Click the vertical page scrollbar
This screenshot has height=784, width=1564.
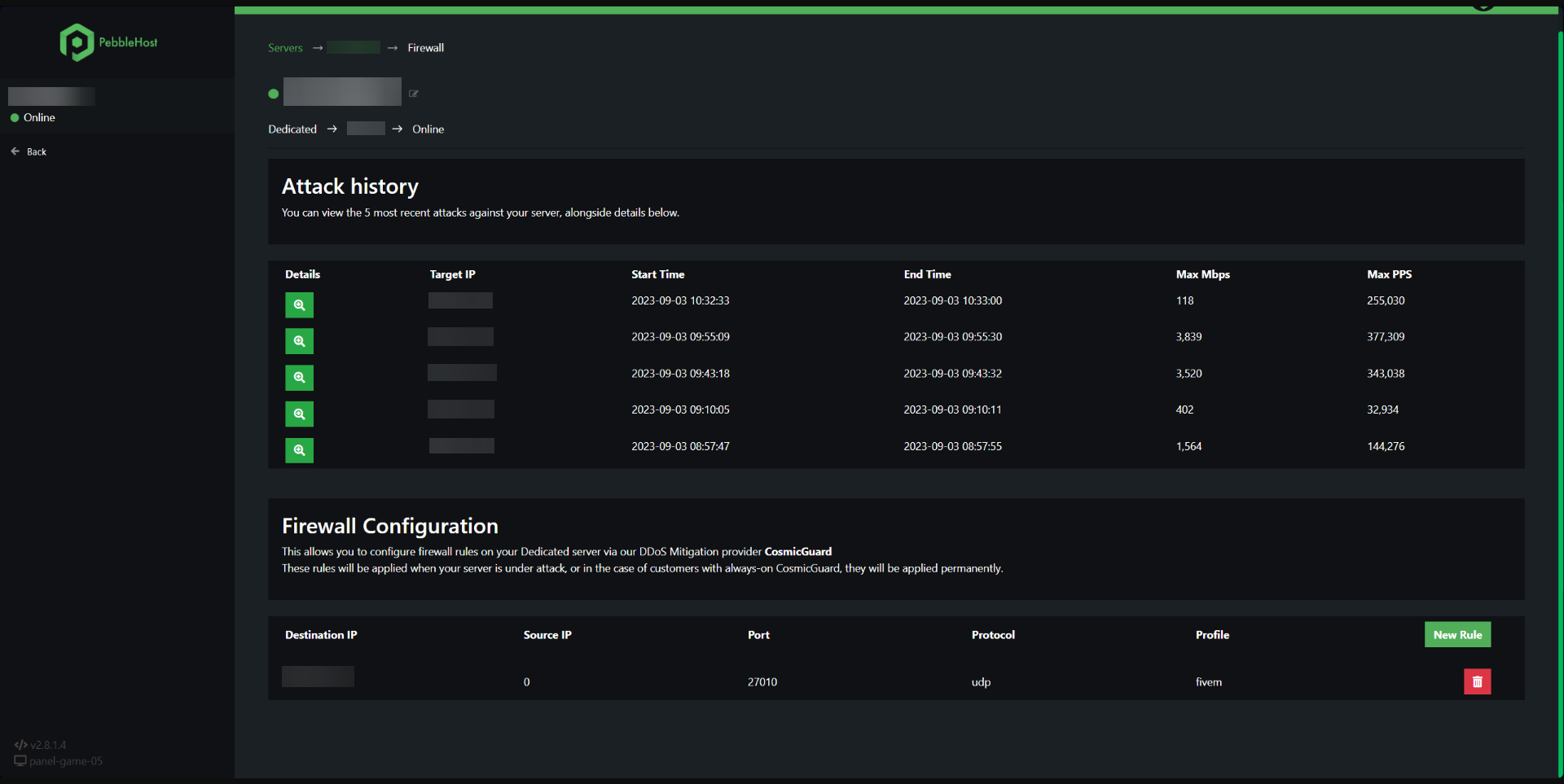(x=1560, y=403)
